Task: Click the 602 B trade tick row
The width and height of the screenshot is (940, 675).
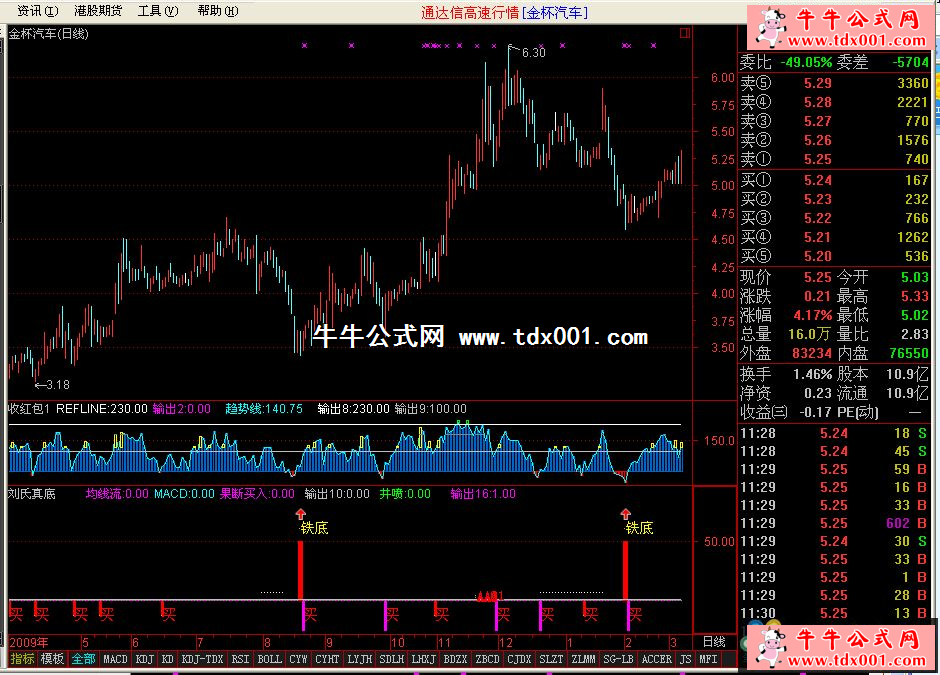Action: tap(834, 523)
